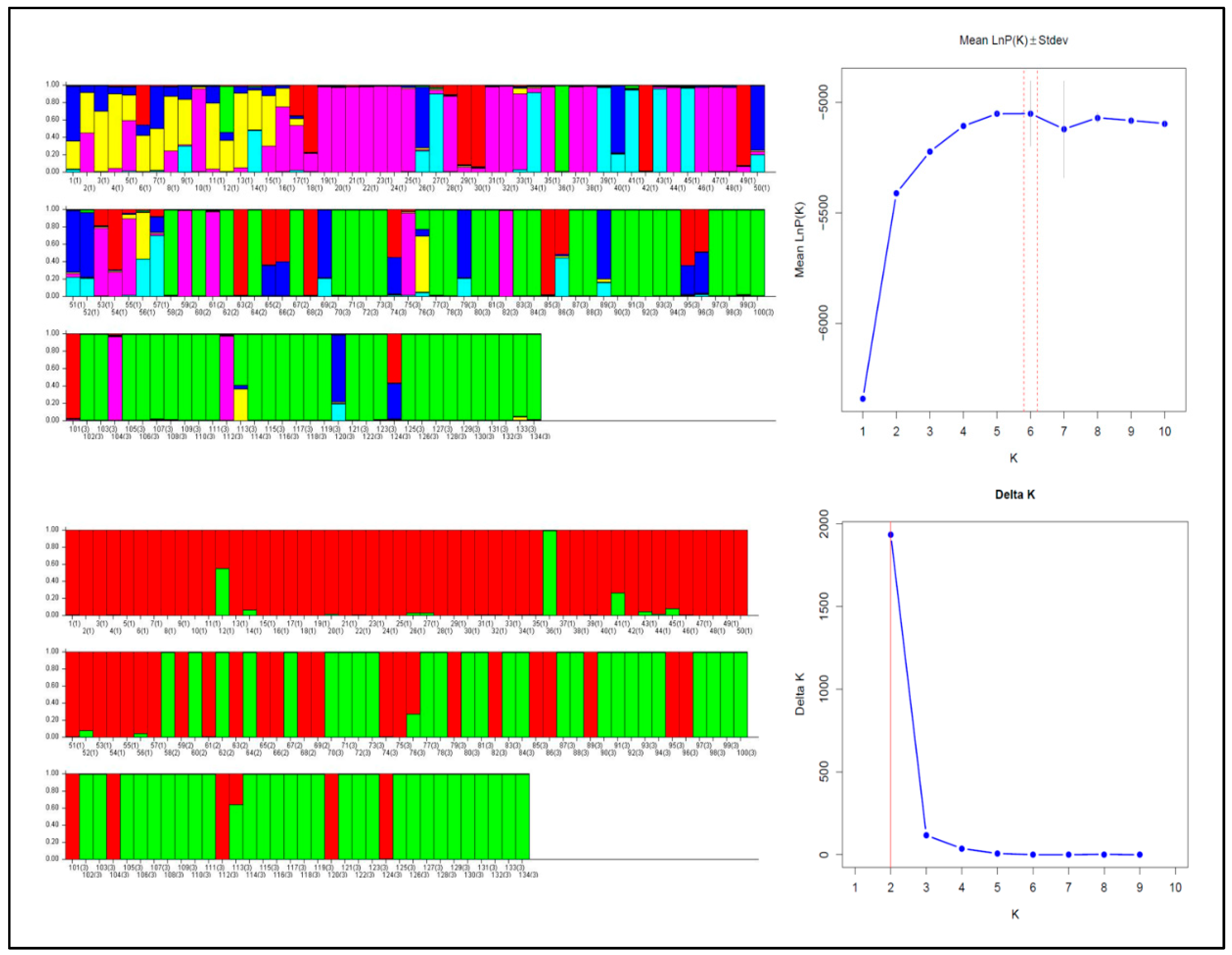Click the 'K' x-axis title under Mean LnP(K) chart
This screenshot has width=1232, height=955.
point(1013,458)
